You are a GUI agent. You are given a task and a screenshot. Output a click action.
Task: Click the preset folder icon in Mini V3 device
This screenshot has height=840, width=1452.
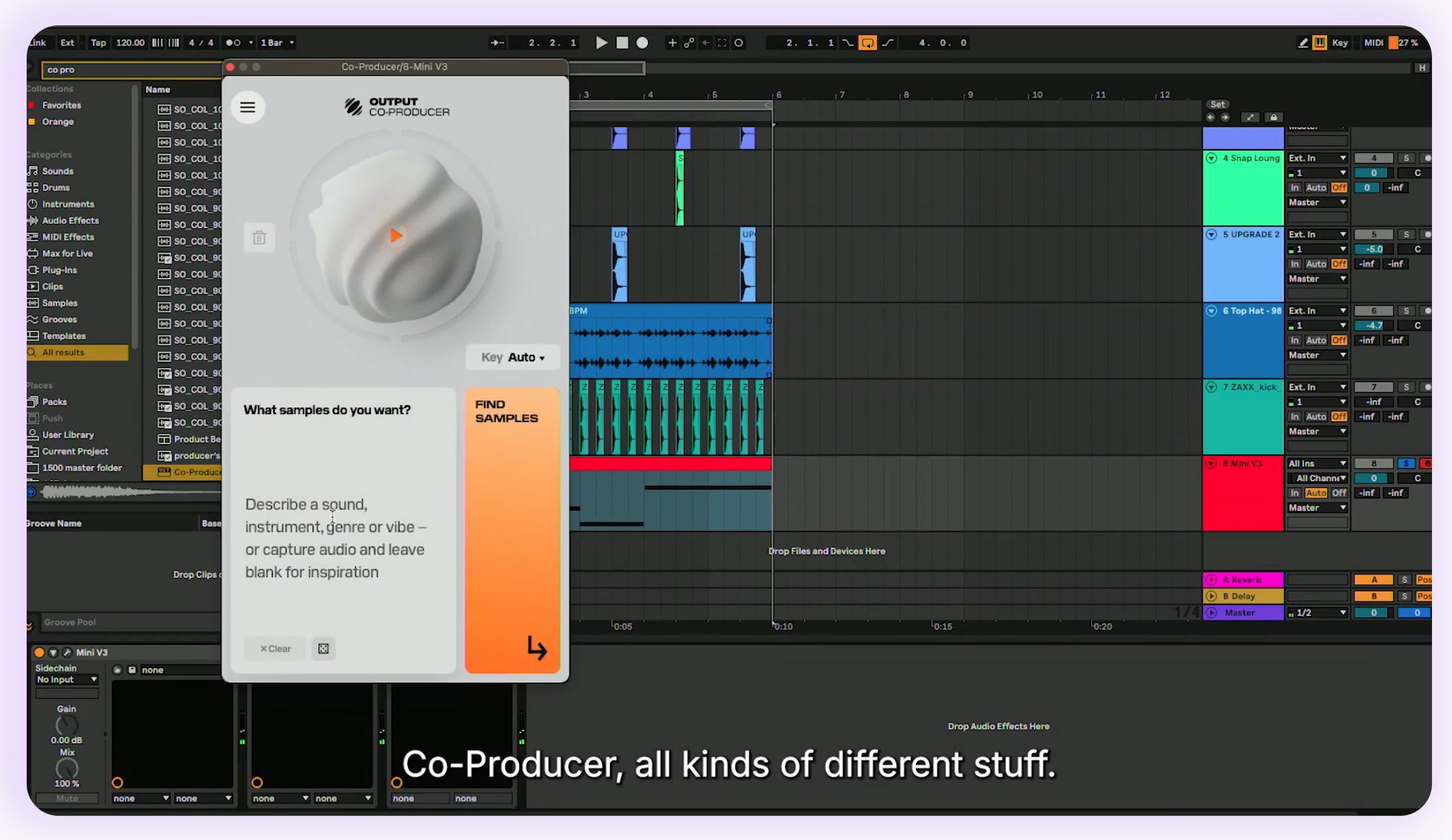117,670
